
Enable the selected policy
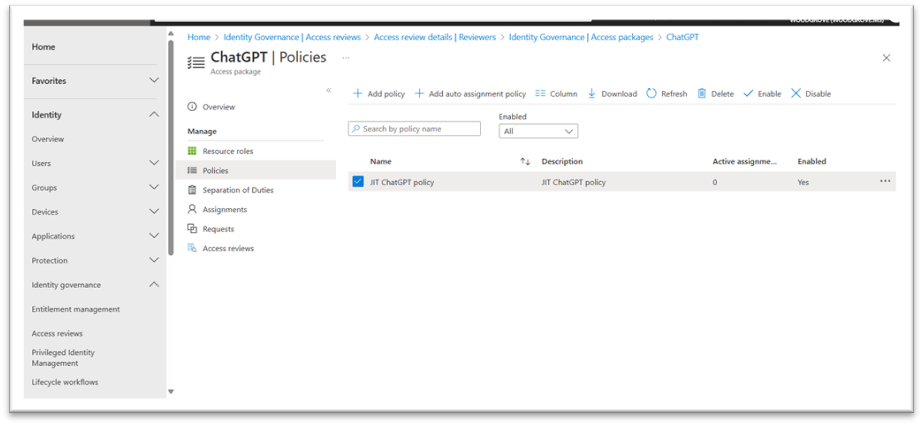(x=762, y=94)
